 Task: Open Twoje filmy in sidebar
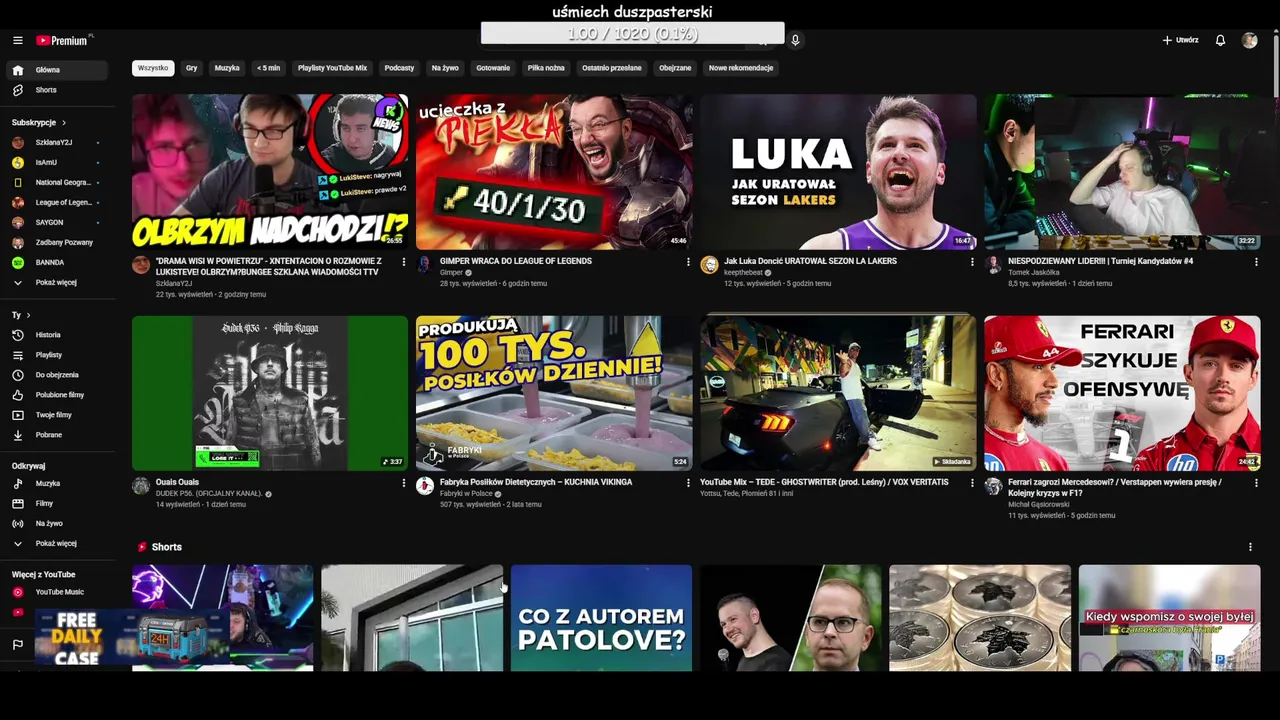coord(56,415)
